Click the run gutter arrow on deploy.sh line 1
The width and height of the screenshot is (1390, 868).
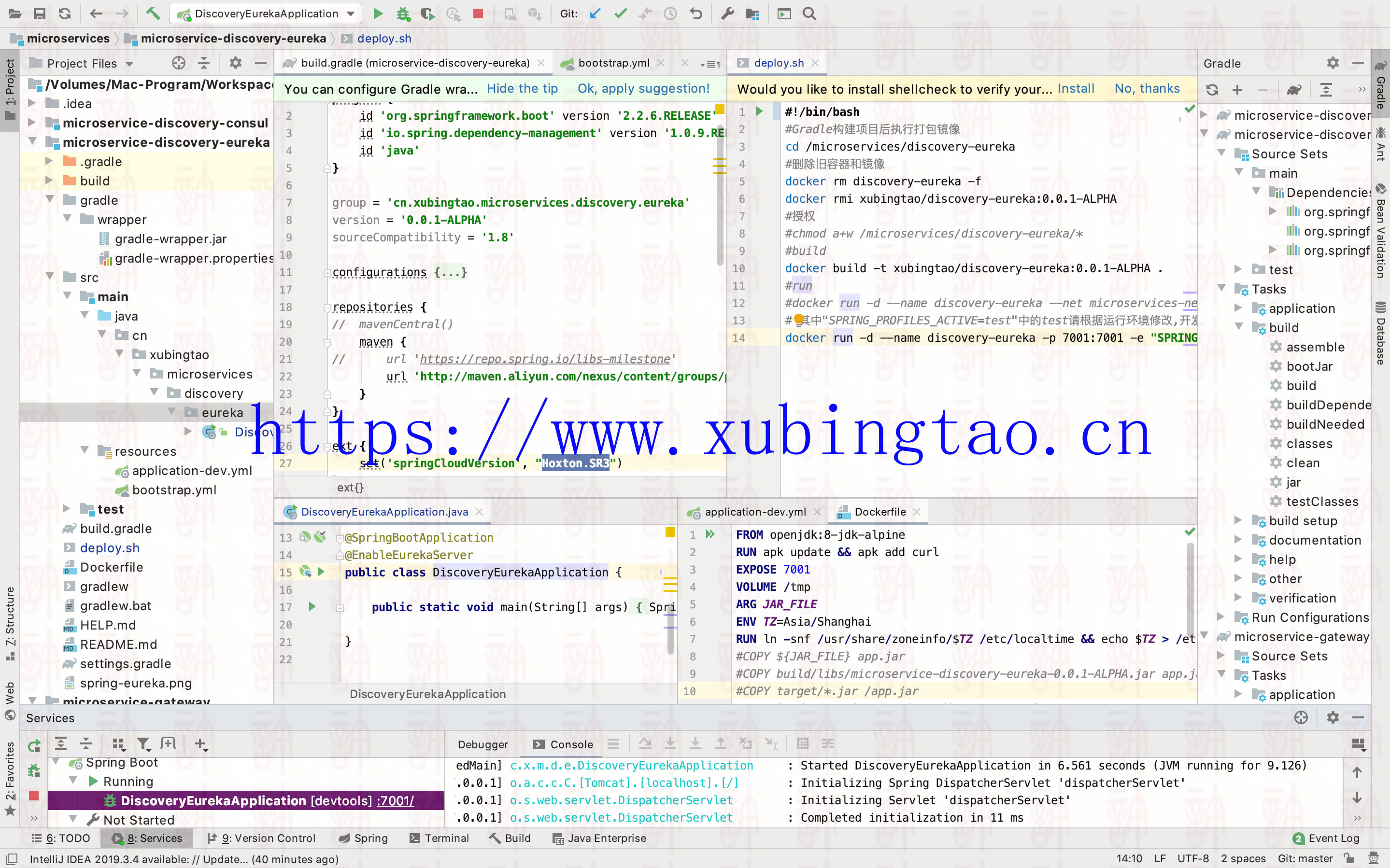point(760,112)
